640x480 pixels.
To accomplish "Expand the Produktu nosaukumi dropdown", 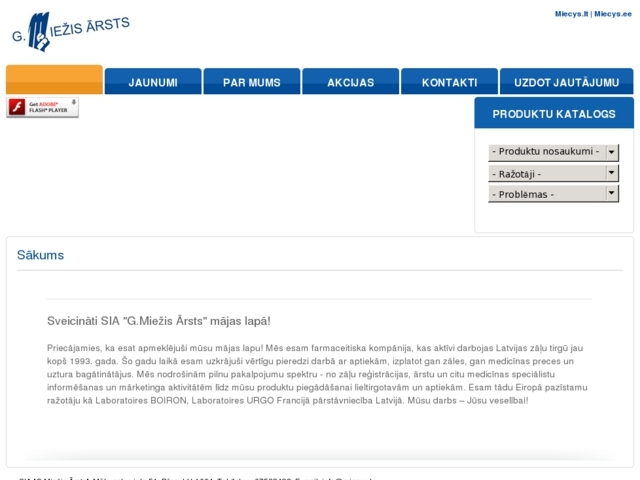I will [x=553, y=152].
